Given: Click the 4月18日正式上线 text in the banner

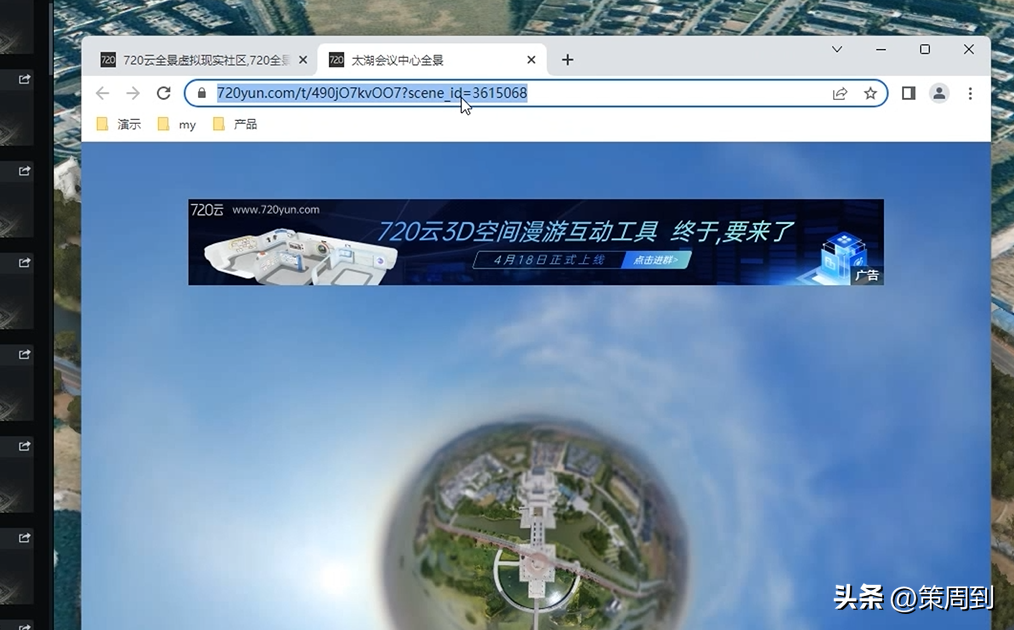Looking at the screenshot, I should 549,260.
